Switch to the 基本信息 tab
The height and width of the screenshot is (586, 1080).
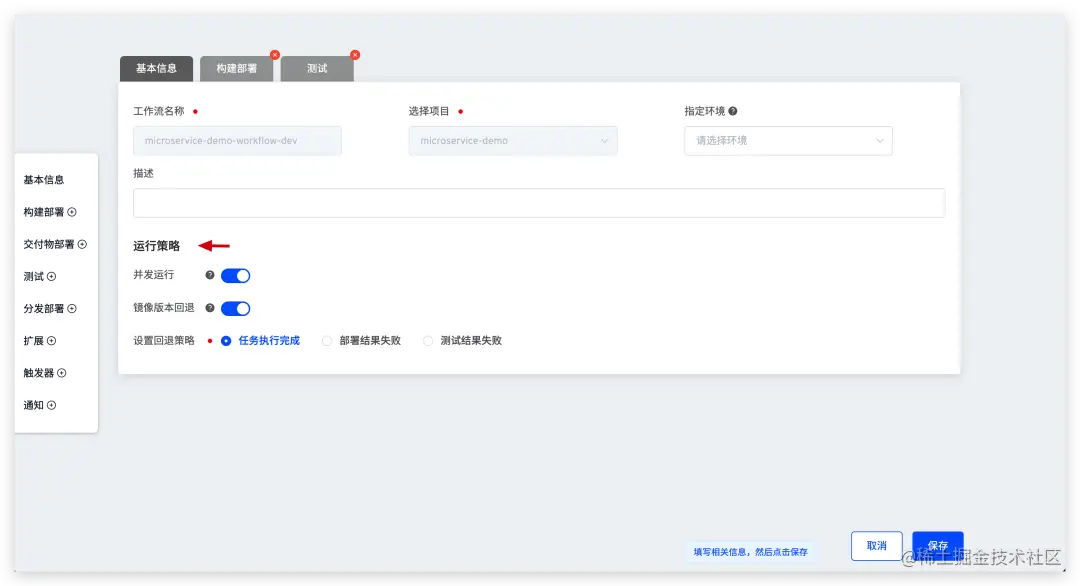156,69
